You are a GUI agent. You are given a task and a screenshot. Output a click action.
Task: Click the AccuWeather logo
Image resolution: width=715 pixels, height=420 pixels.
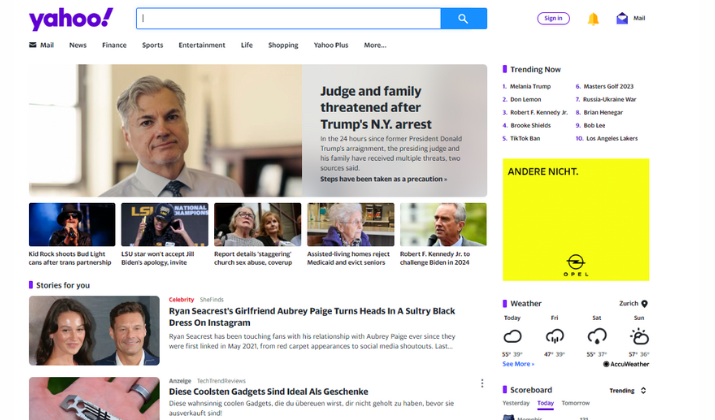pos(626,364)
